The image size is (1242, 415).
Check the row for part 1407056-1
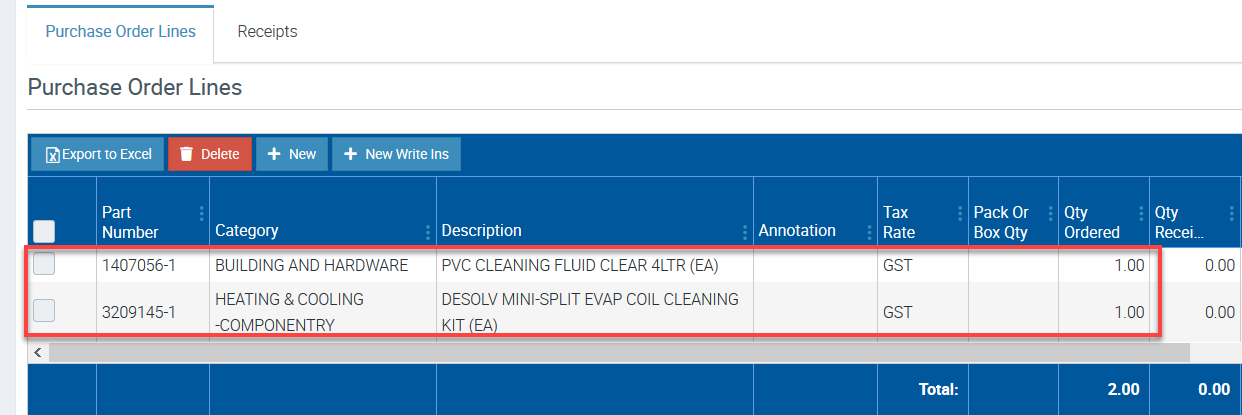[44, 265]
